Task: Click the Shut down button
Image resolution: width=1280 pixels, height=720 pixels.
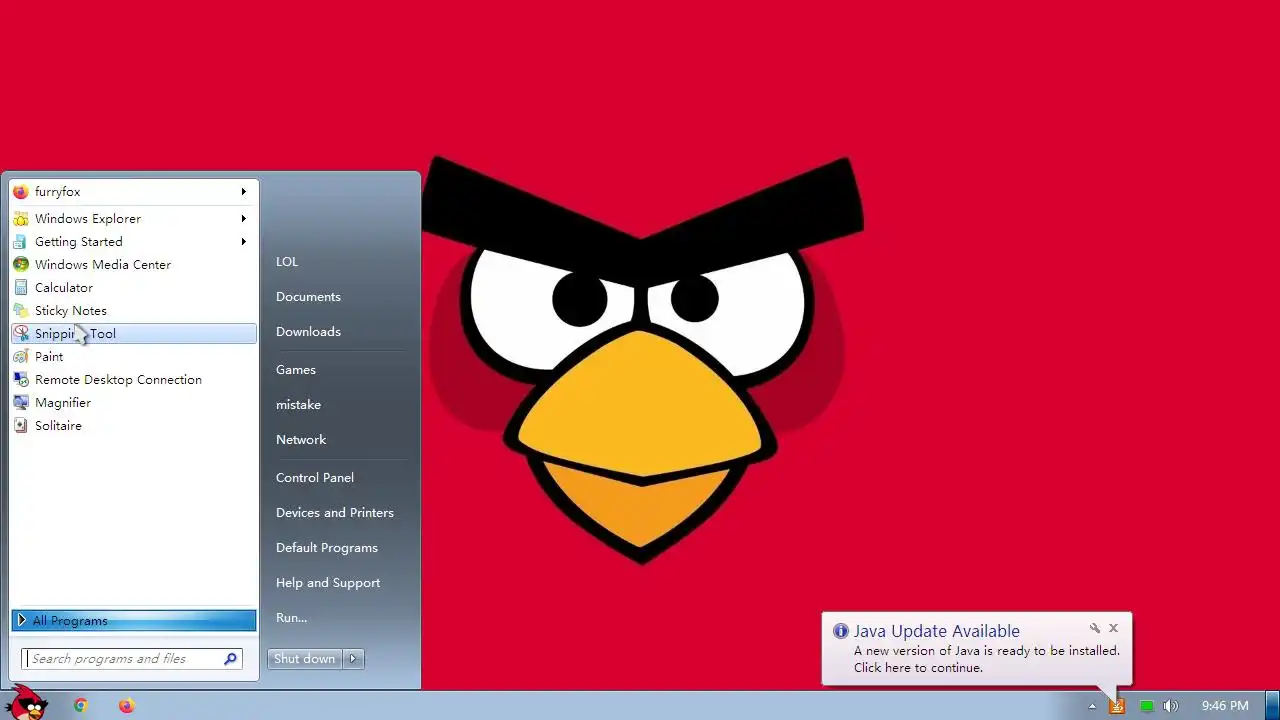Action: 305,659
